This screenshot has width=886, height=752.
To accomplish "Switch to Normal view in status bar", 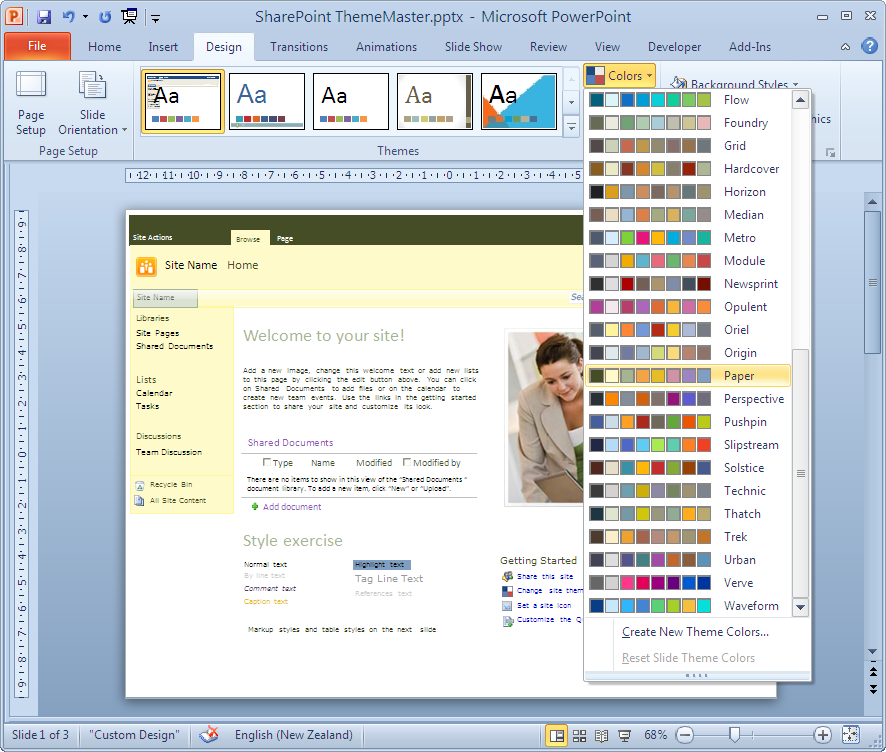I will 557,735.
